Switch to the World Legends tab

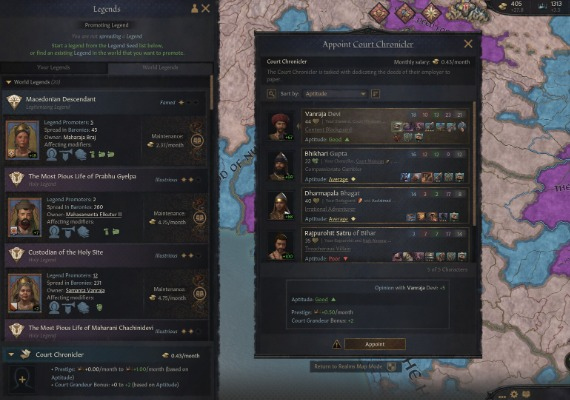coord(160,68)
